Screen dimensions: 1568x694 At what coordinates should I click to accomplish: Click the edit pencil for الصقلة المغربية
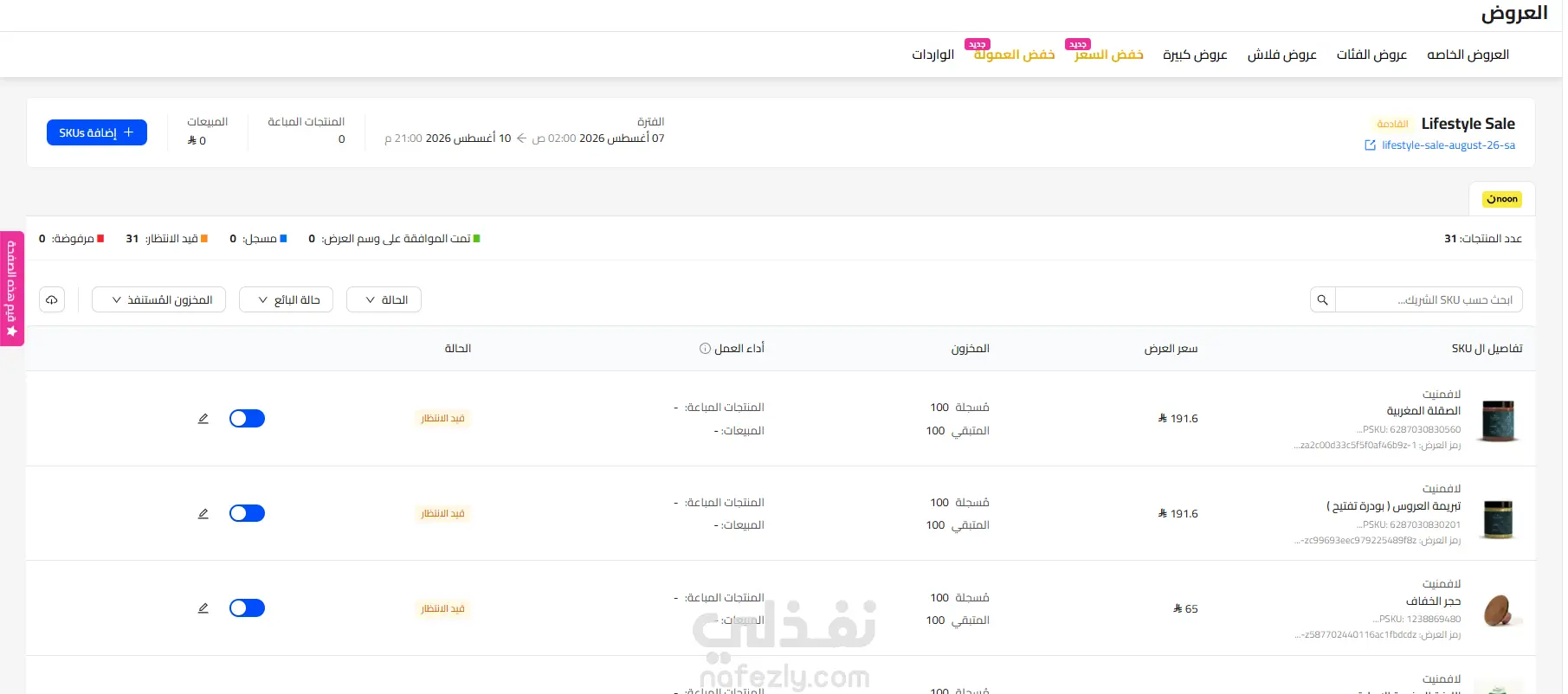point(203,419)
